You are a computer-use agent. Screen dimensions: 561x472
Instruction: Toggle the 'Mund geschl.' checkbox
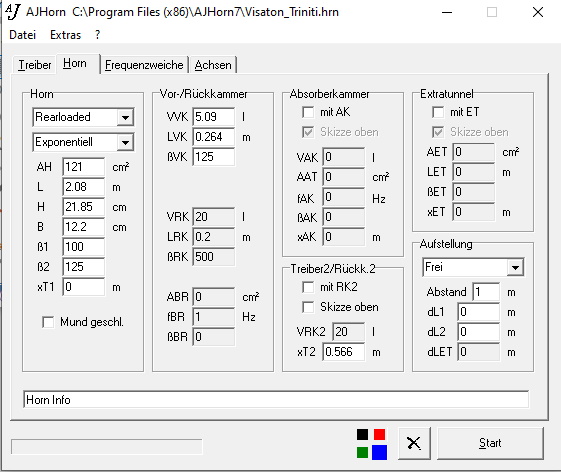(48, 322)
